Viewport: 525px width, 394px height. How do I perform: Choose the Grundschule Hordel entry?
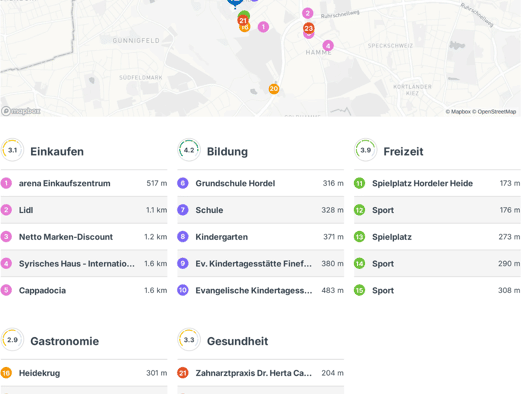(x=260, y=183)
